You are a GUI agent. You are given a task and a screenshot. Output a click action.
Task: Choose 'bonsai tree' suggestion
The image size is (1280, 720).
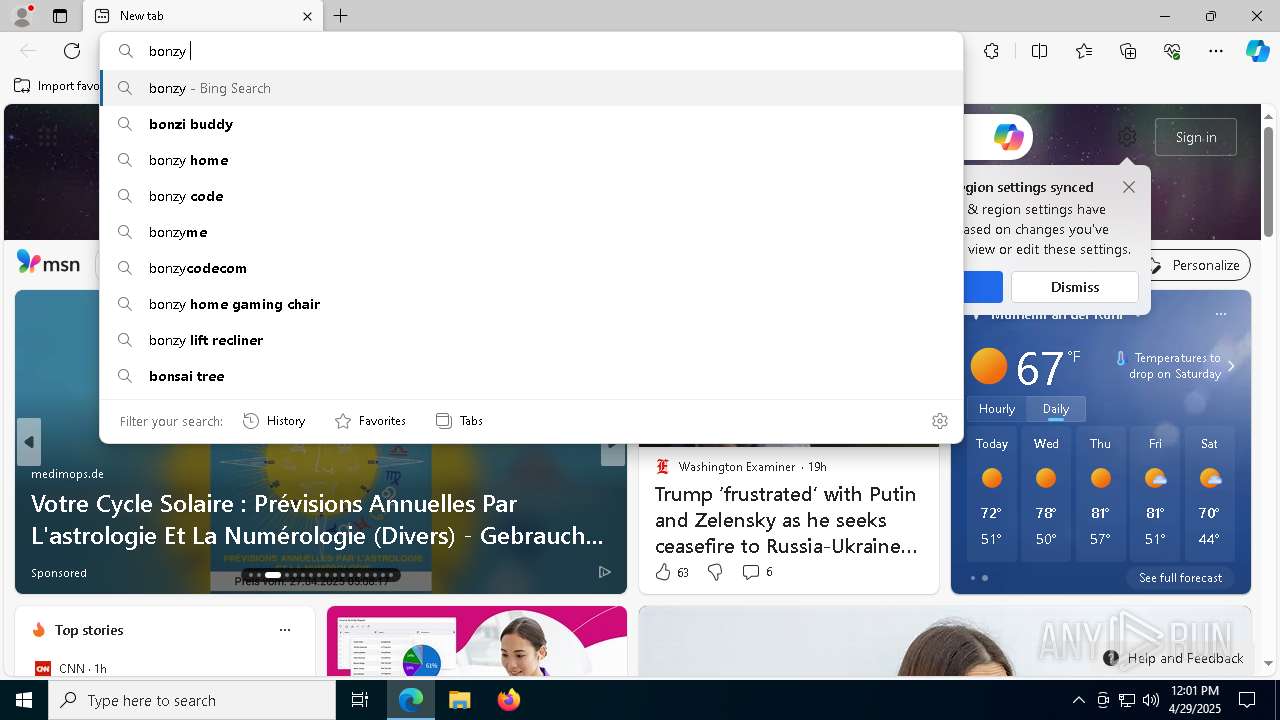532,376
